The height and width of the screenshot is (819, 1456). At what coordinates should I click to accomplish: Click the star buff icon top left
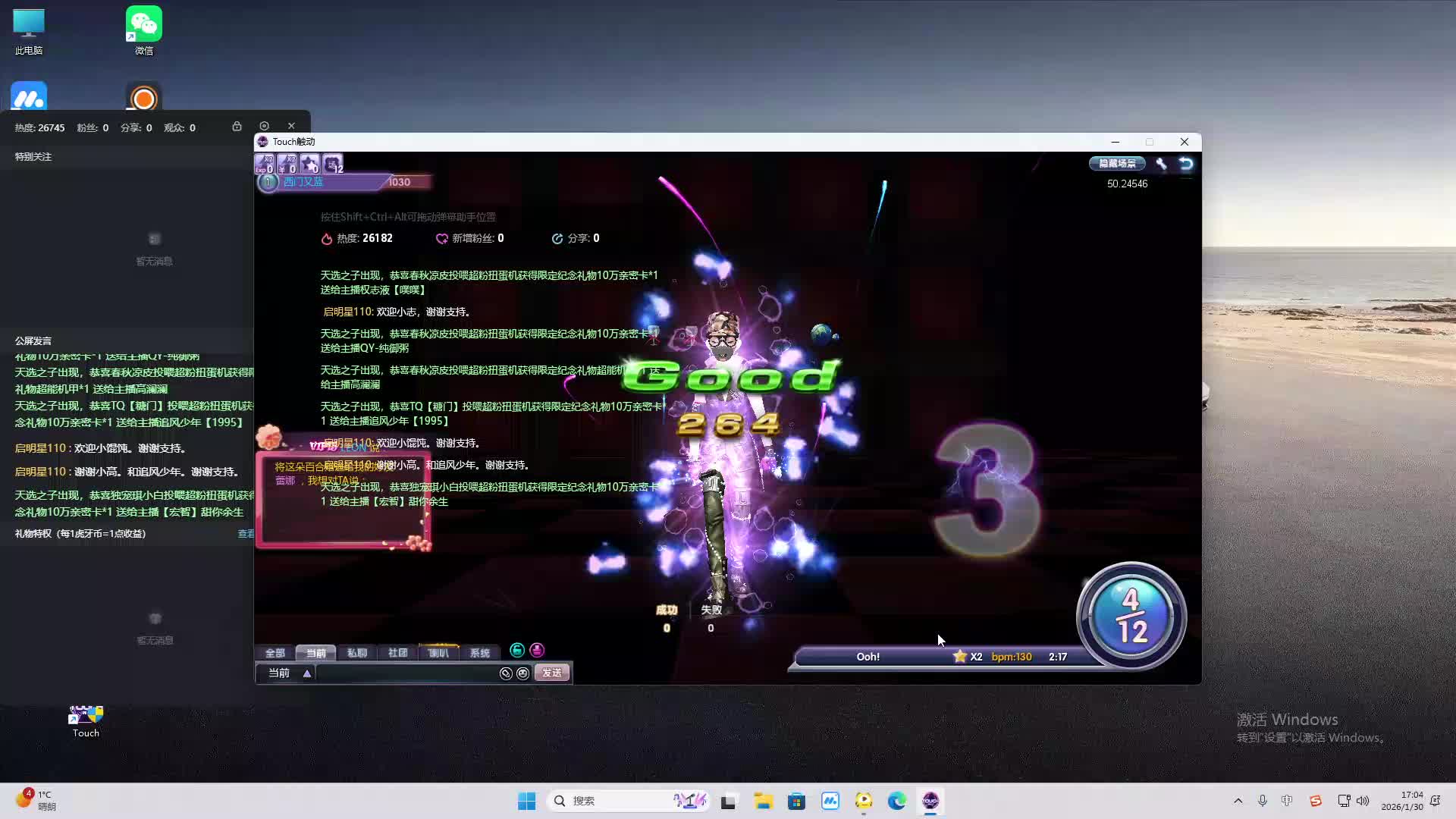[309, 164]
